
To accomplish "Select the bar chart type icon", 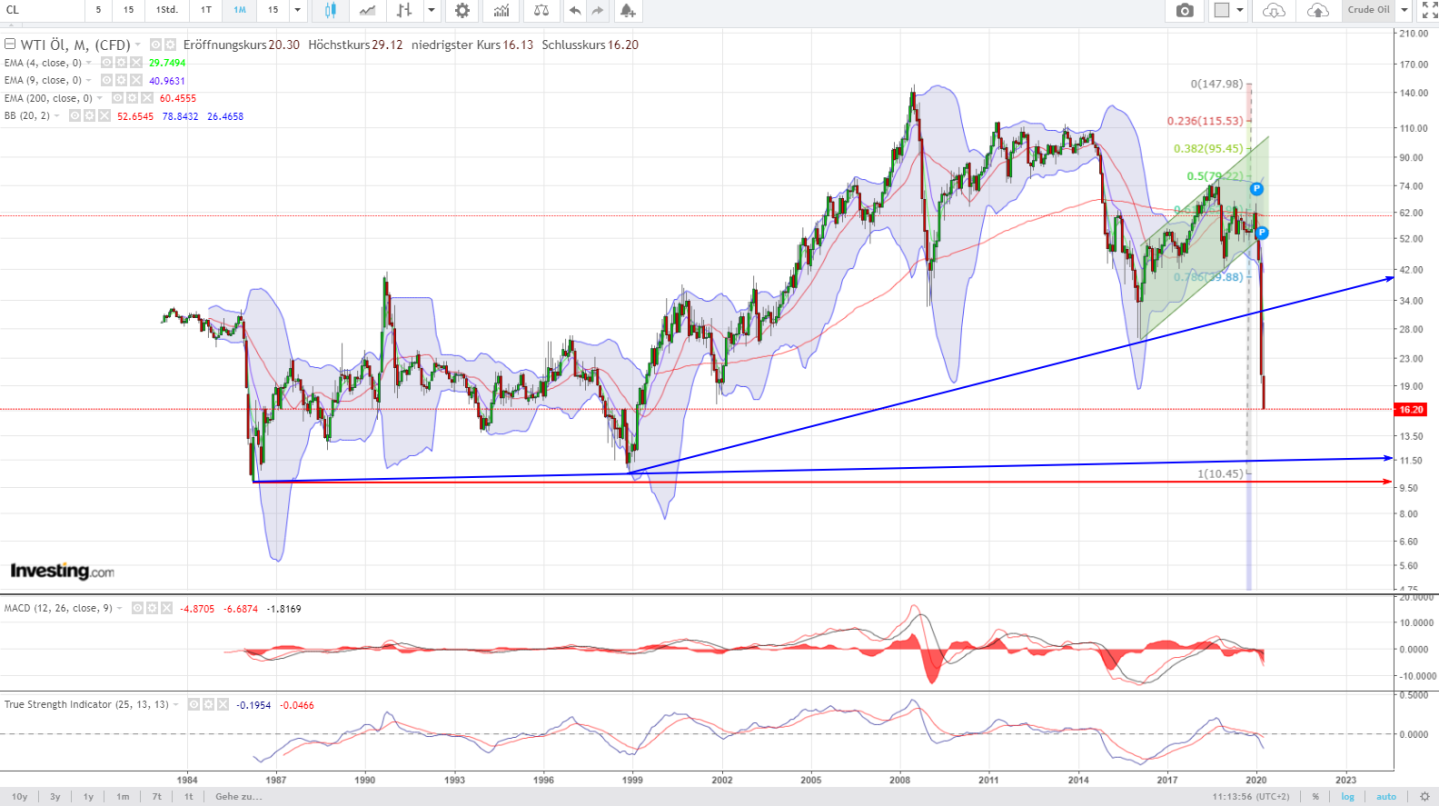I will tap(404, 10).
